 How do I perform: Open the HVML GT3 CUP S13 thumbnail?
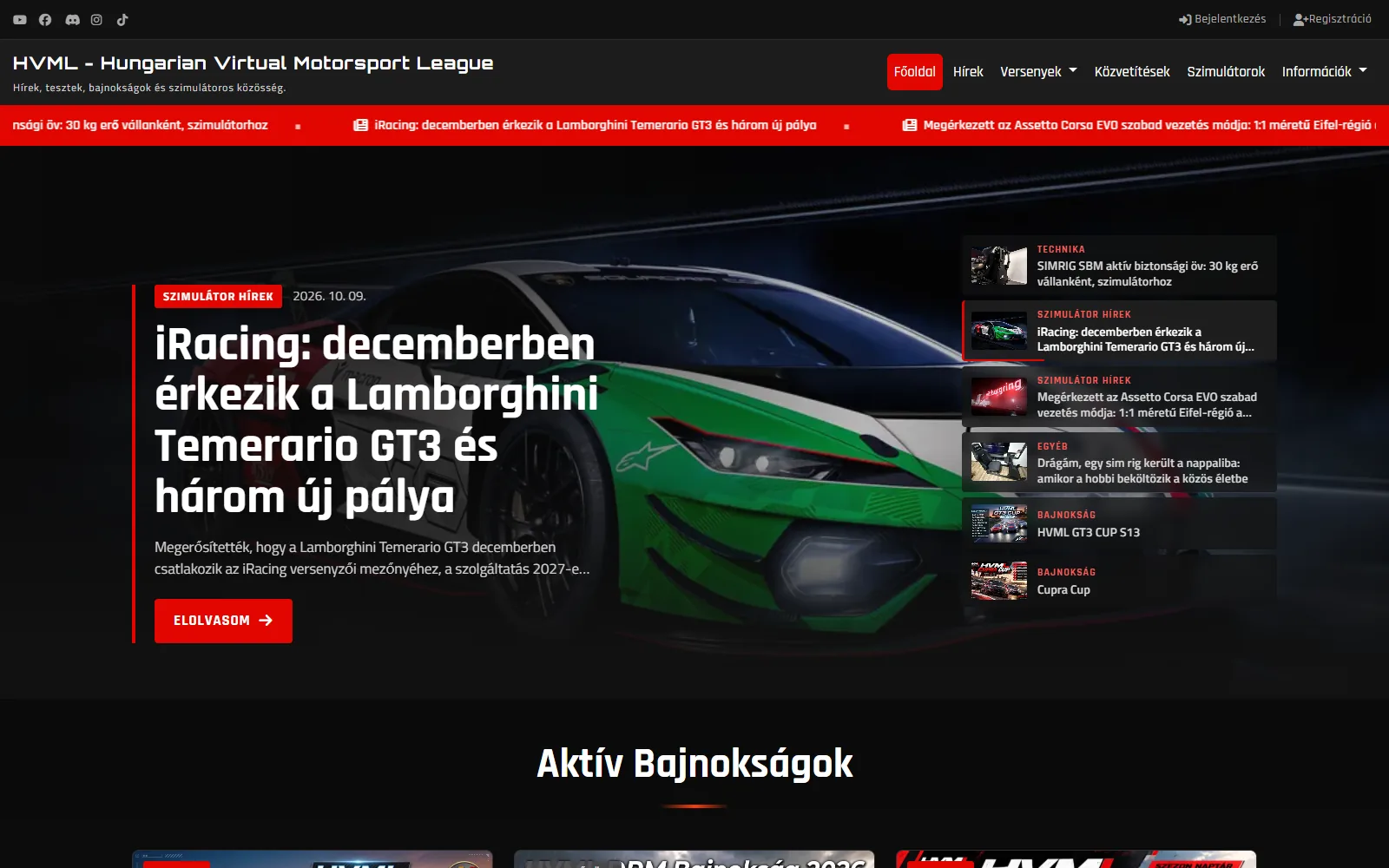(999, 523)
